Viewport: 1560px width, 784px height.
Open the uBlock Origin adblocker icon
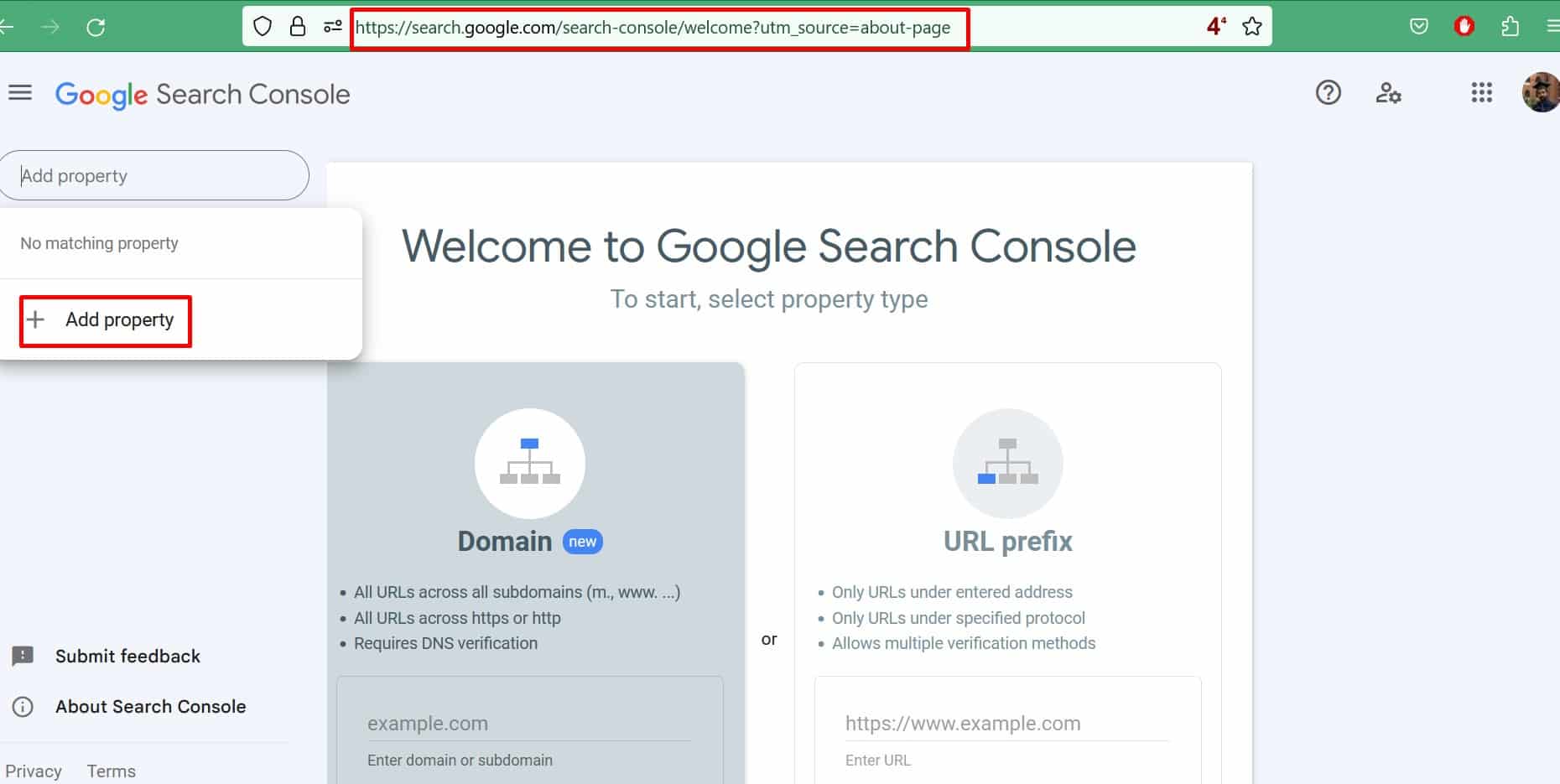coord(1464,26)
